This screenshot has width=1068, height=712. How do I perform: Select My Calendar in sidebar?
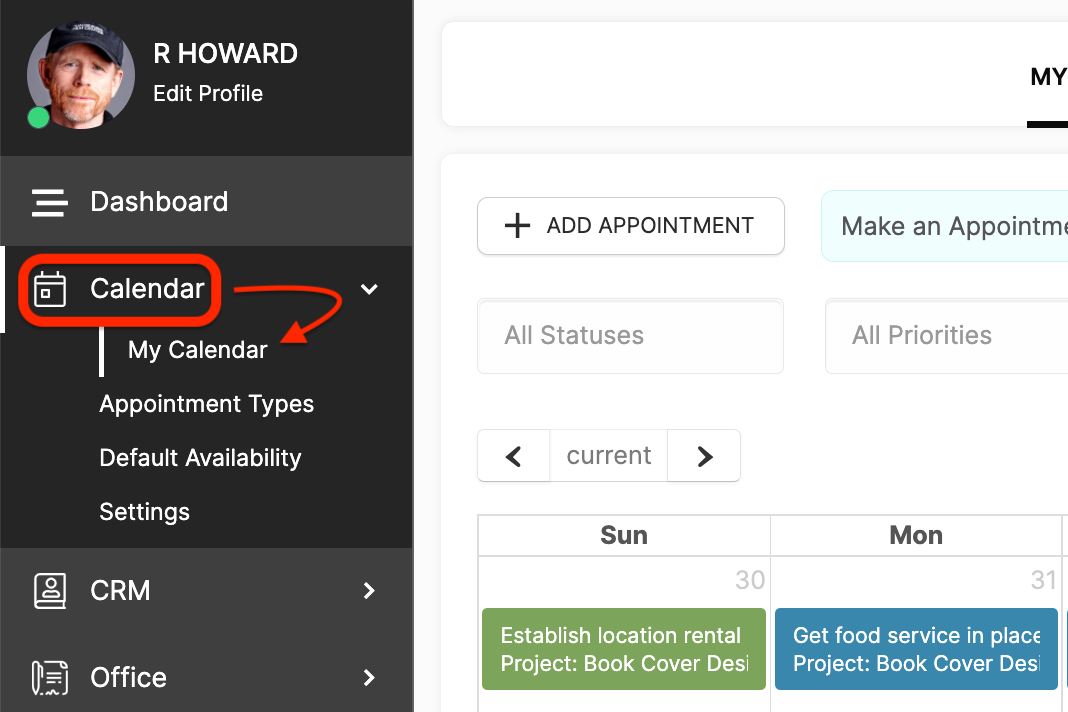198,350
